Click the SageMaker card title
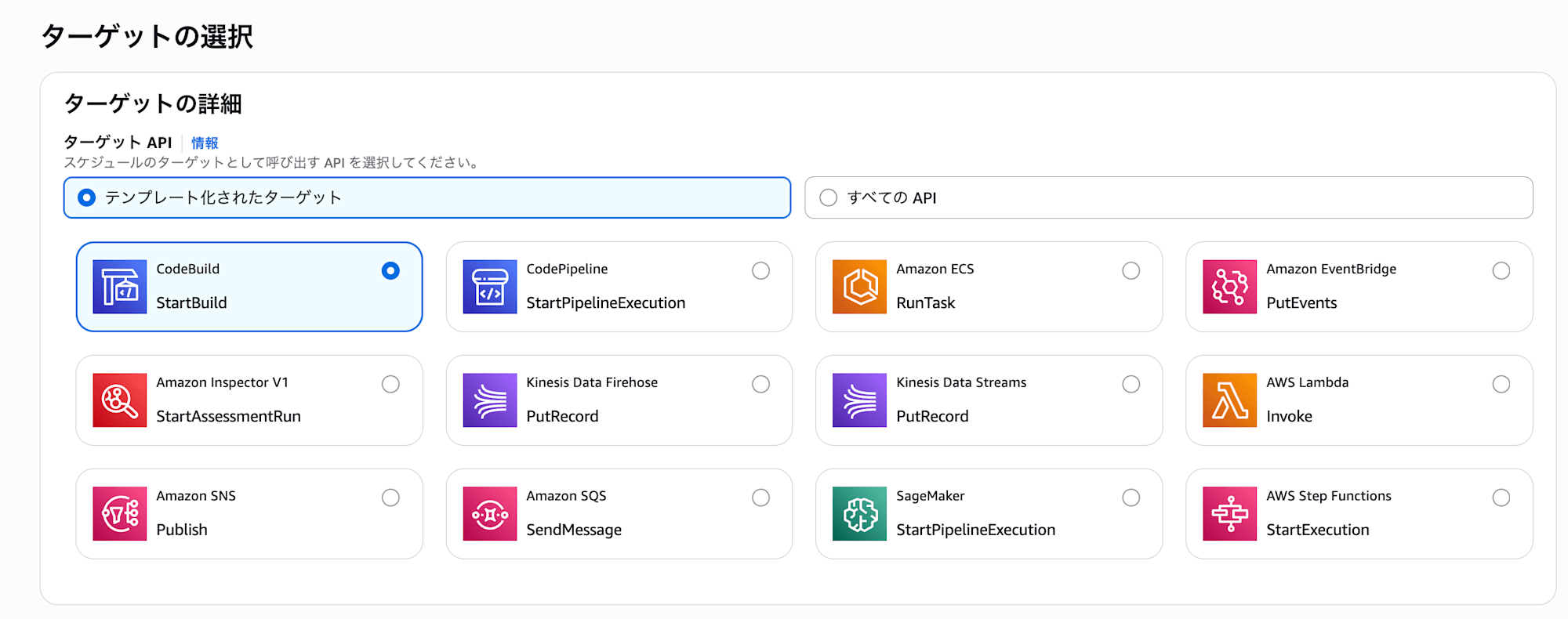1568x619 pixels. [931, 496]
